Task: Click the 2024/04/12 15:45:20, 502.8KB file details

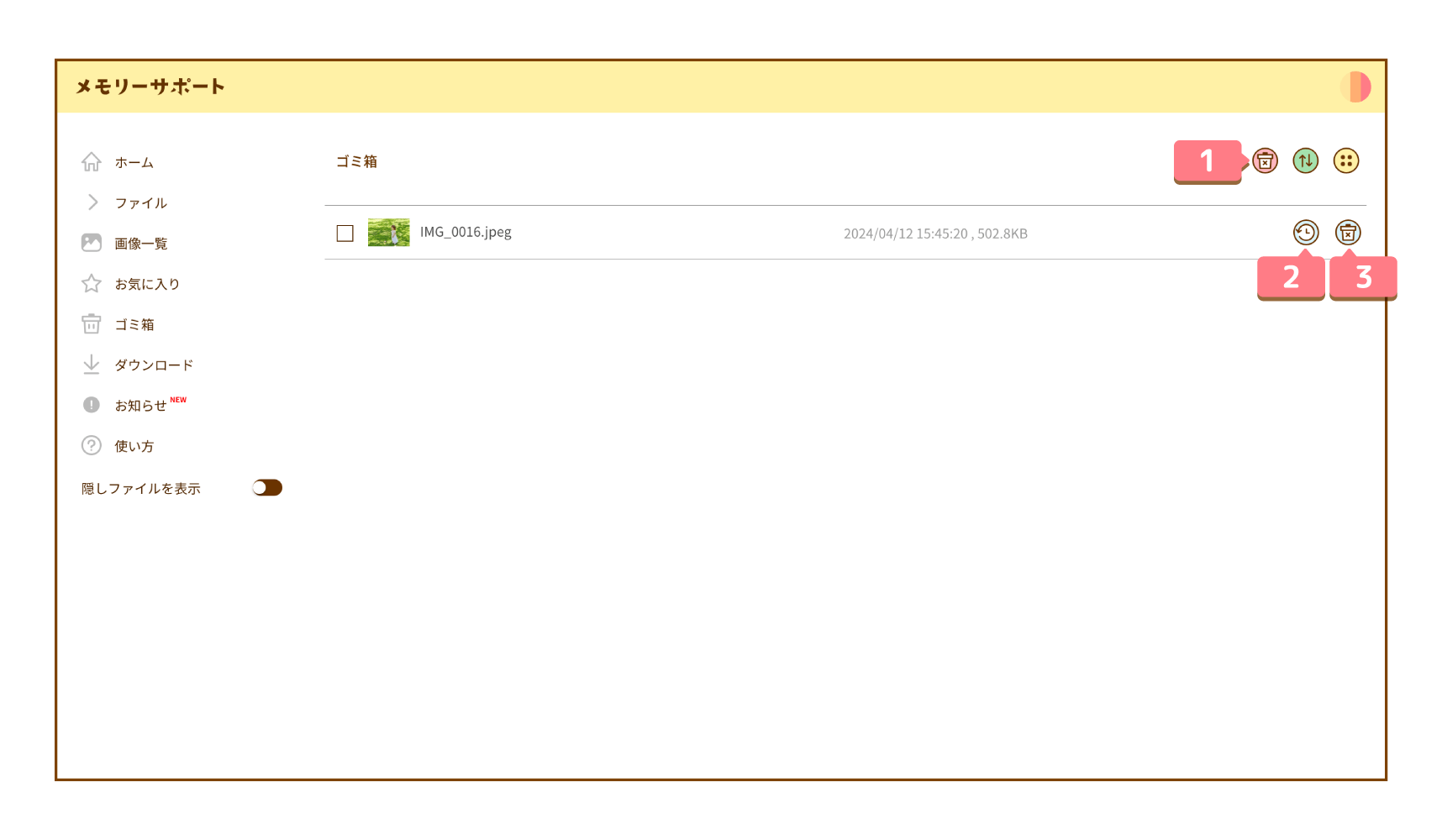Action: tap(935, 234)
